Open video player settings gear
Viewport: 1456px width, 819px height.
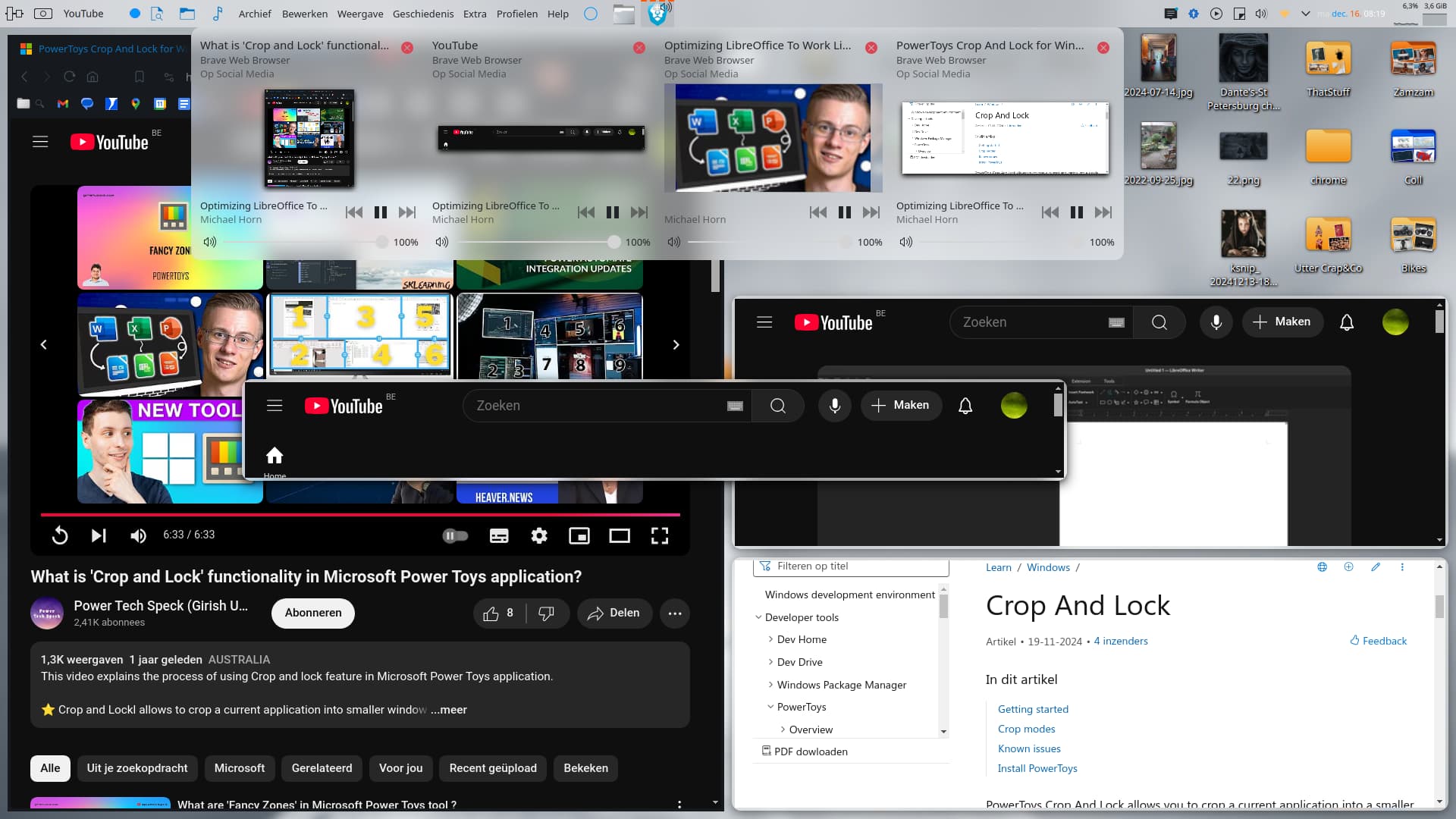point(539,536)
